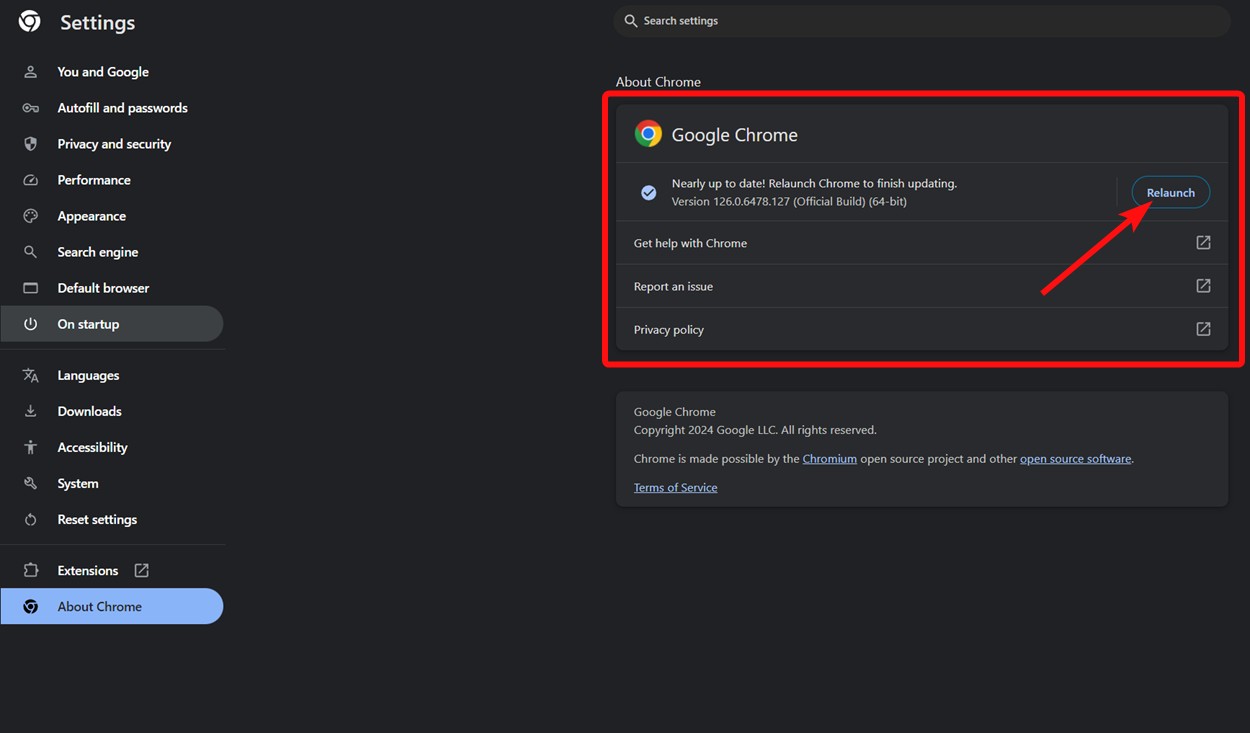Screen dimensions: 1250x733
Task: Click the Performance speedometer icon
Action: (29, 179)
